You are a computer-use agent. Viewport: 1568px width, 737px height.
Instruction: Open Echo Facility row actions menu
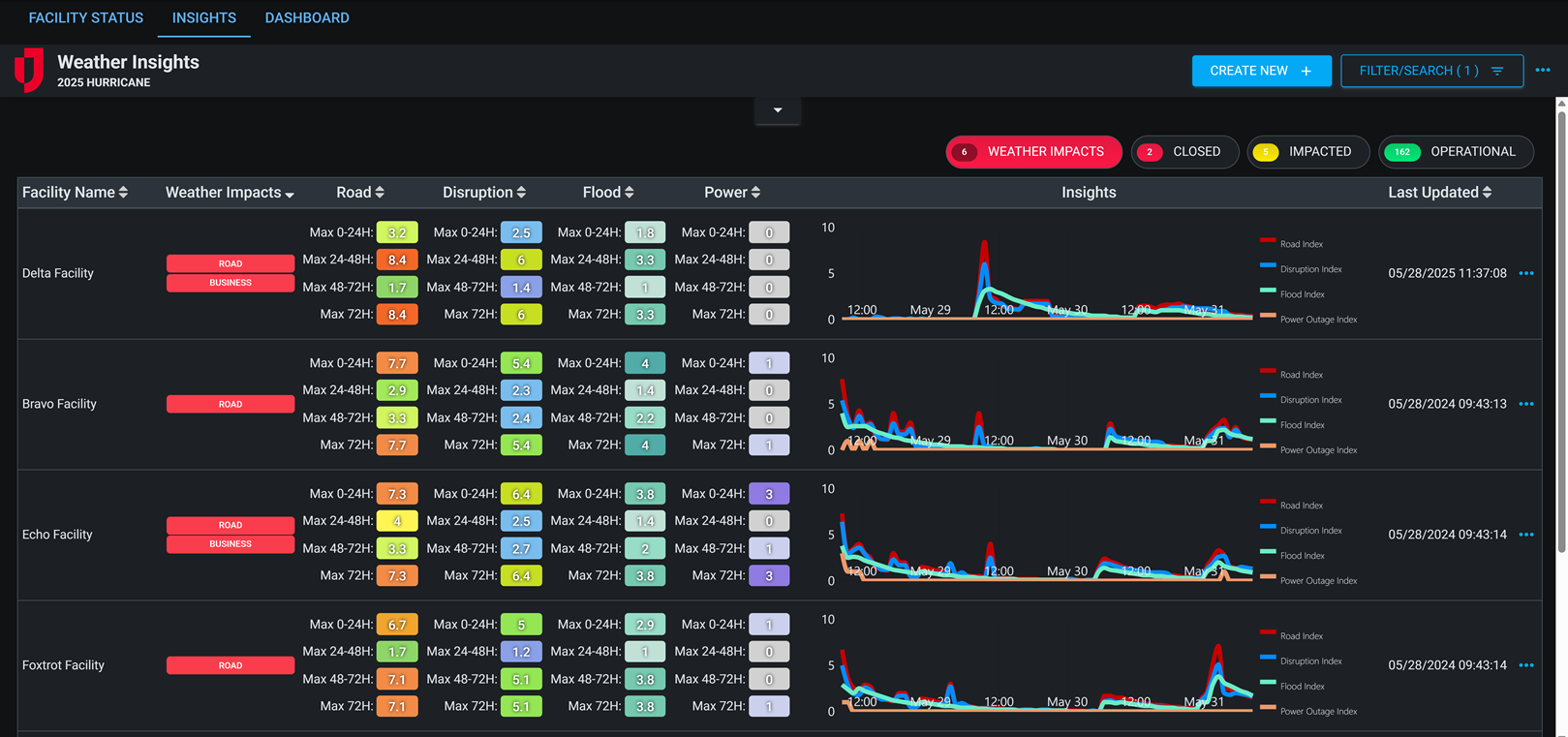pyautogui.click(x=1526, y=535)
